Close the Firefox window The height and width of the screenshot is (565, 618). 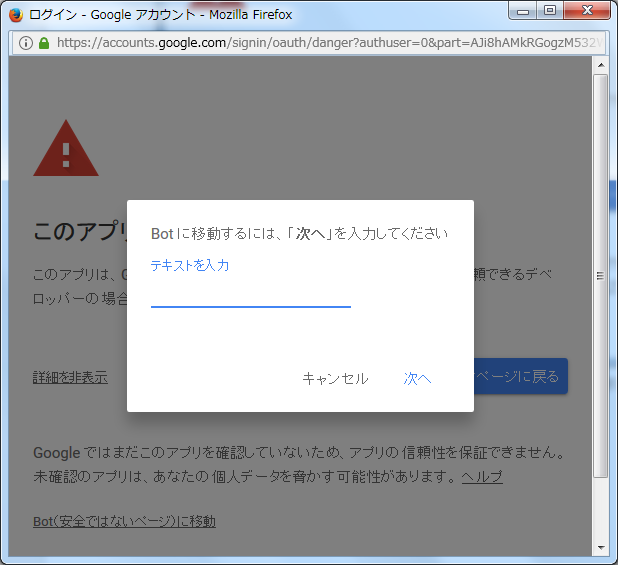pos(587,11)
